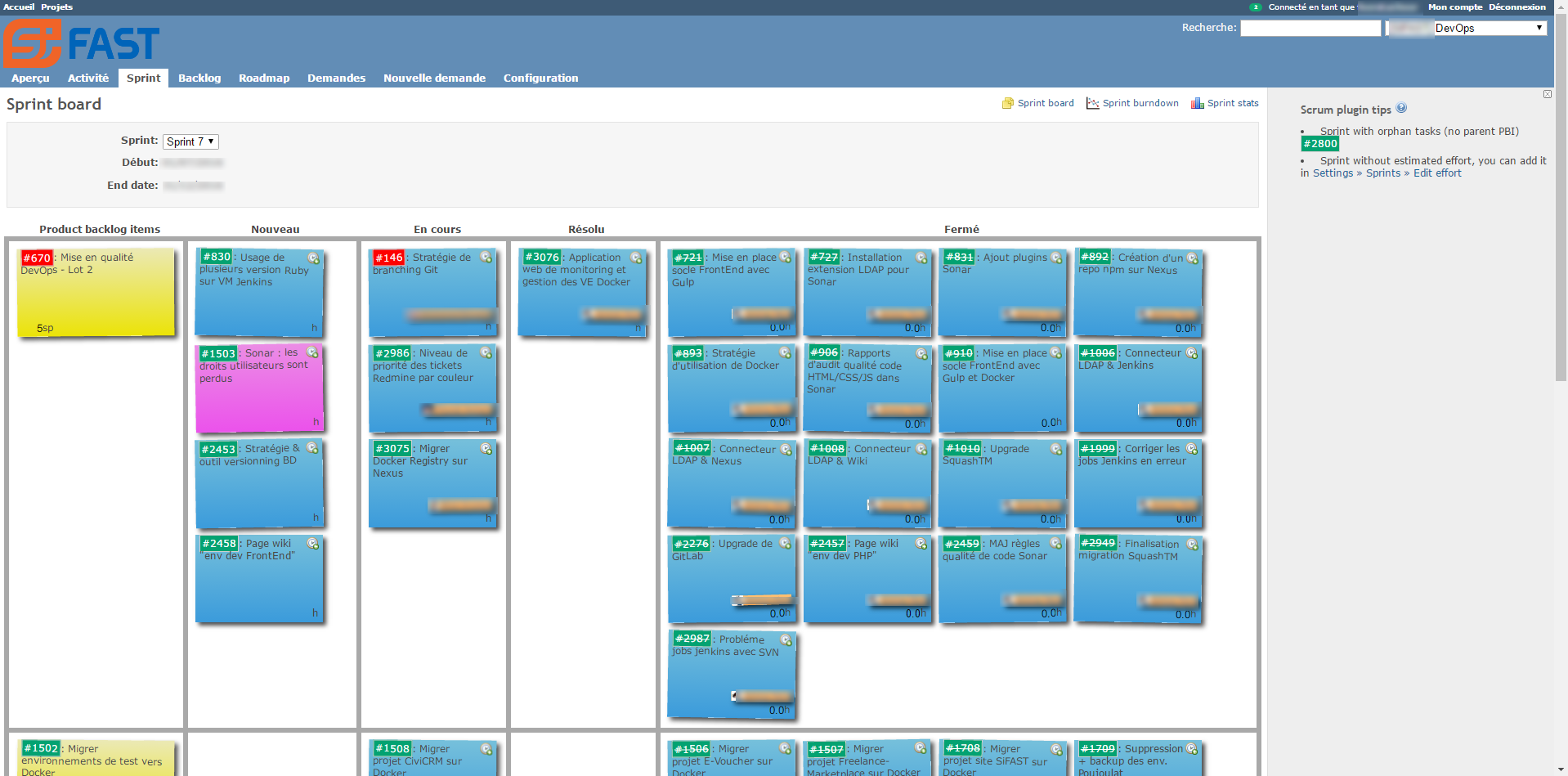
Task: Open the Roadmap tab
Action: coord(264,78)
